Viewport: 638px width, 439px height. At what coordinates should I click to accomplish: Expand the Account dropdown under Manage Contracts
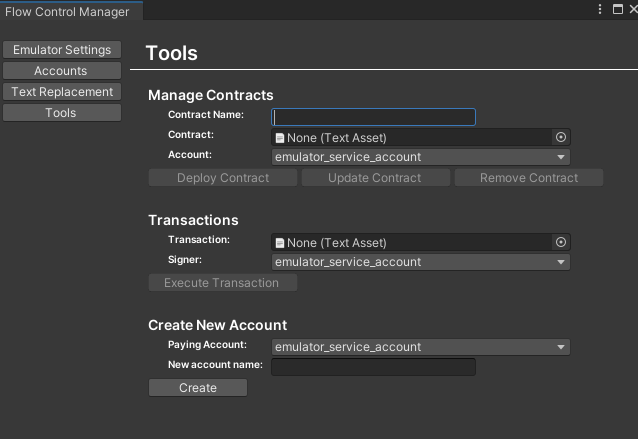click(x=420, y=157)
